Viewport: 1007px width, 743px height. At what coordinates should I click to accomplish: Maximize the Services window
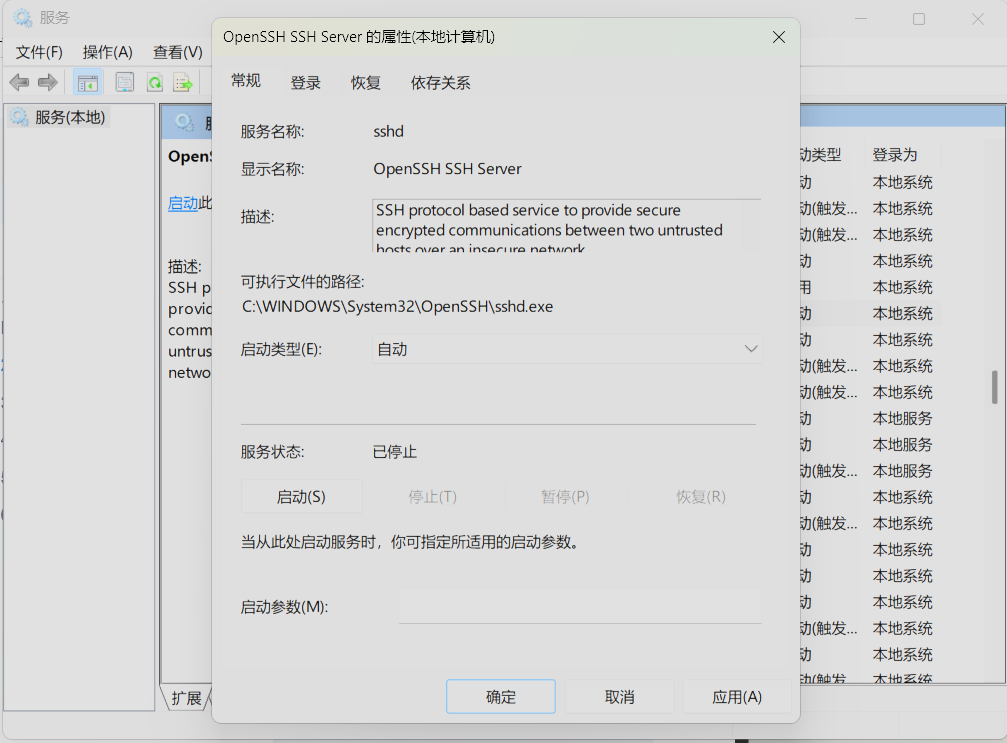(919, 19)
